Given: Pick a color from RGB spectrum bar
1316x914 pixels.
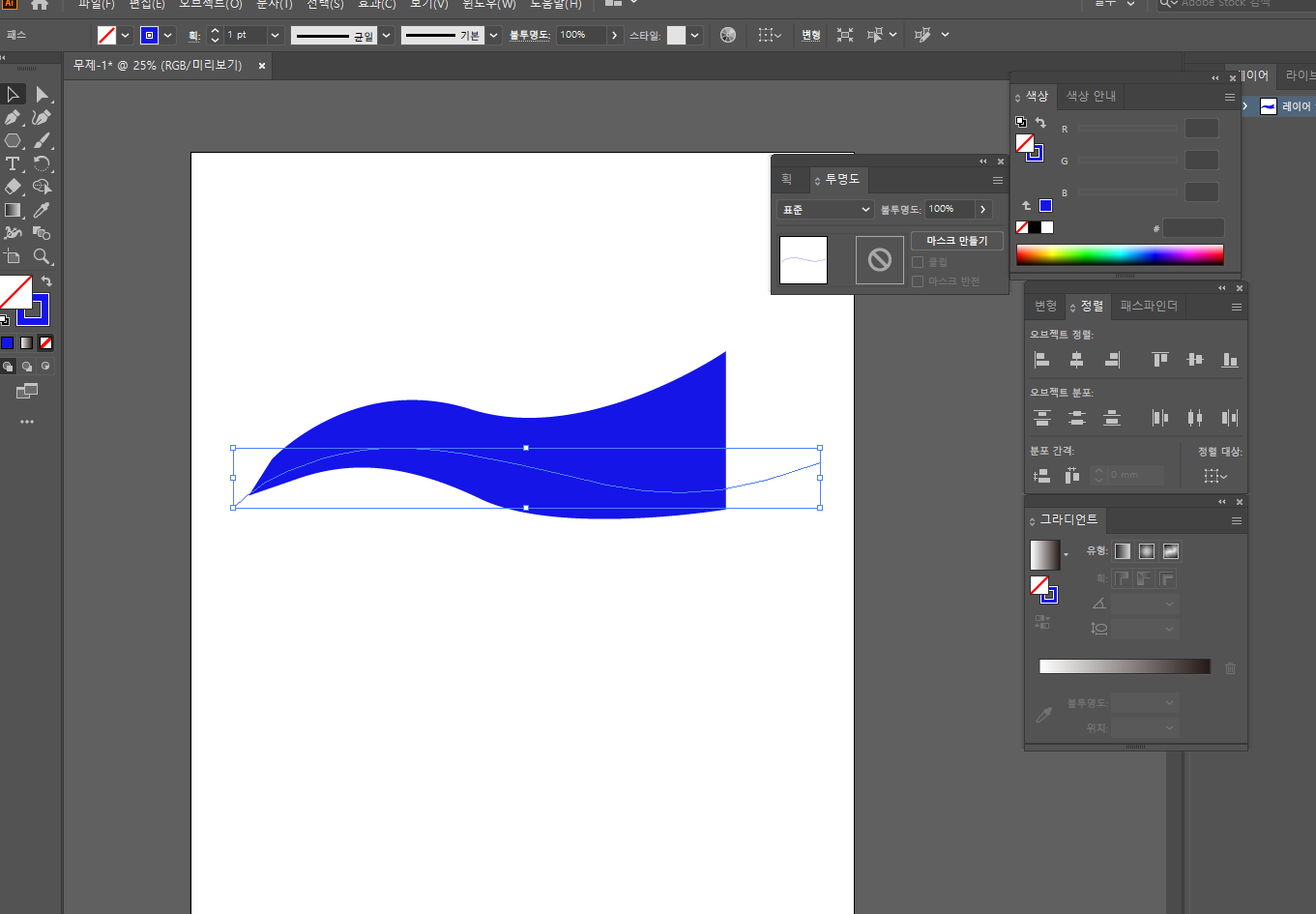Looking at the screenshot, I should tap(1120, 254).
